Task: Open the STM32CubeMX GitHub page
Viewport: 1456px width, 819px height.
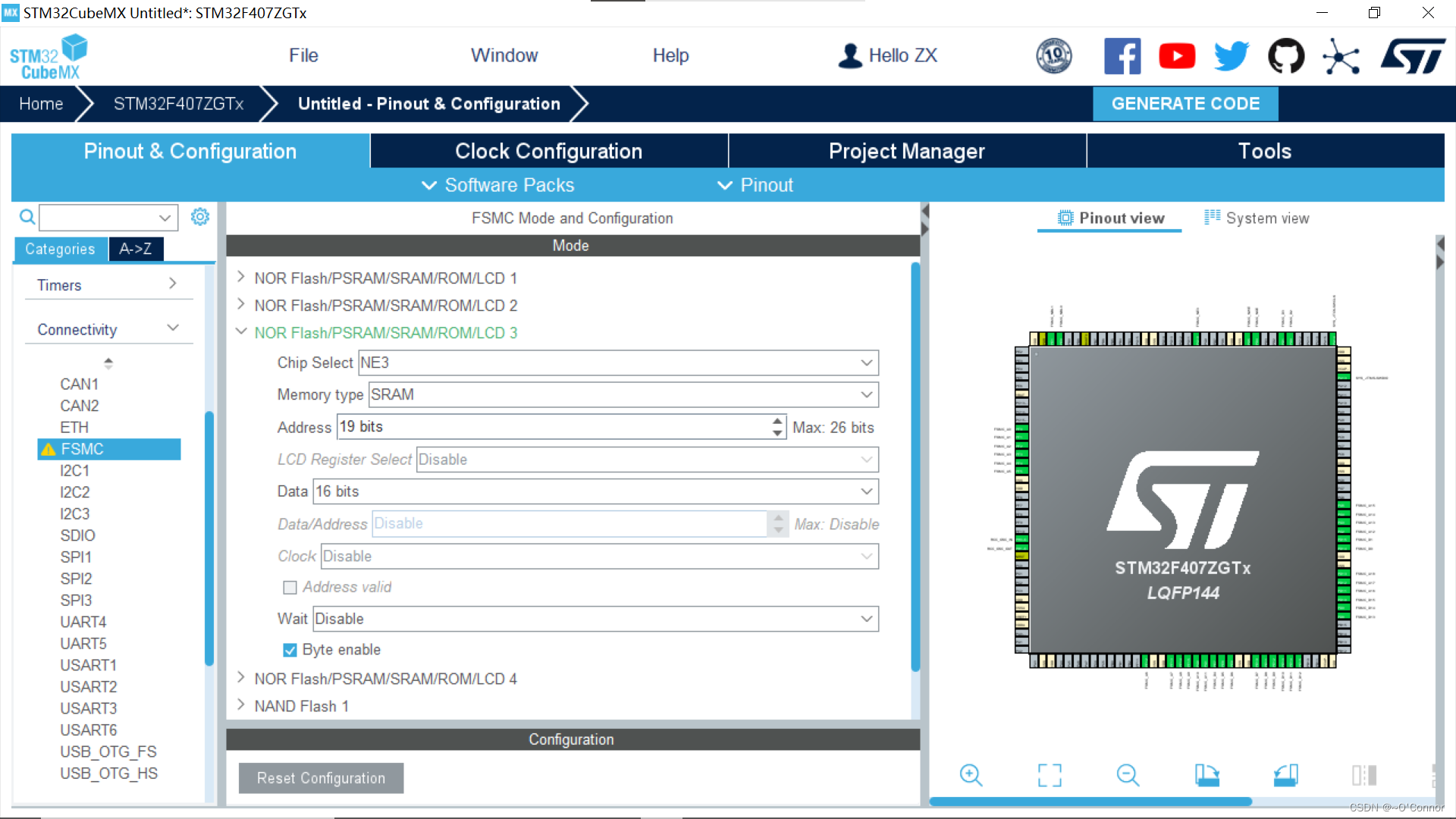Action: (x=1286, y=55)
